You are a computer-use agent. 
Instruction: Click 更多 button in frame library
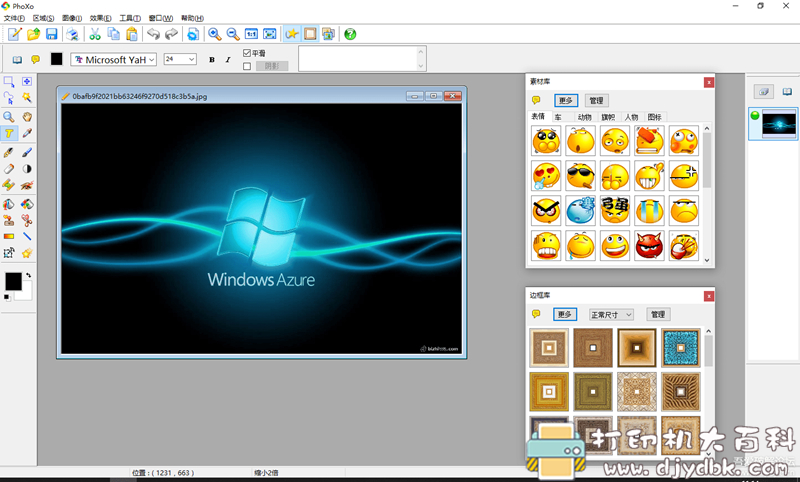565,314
